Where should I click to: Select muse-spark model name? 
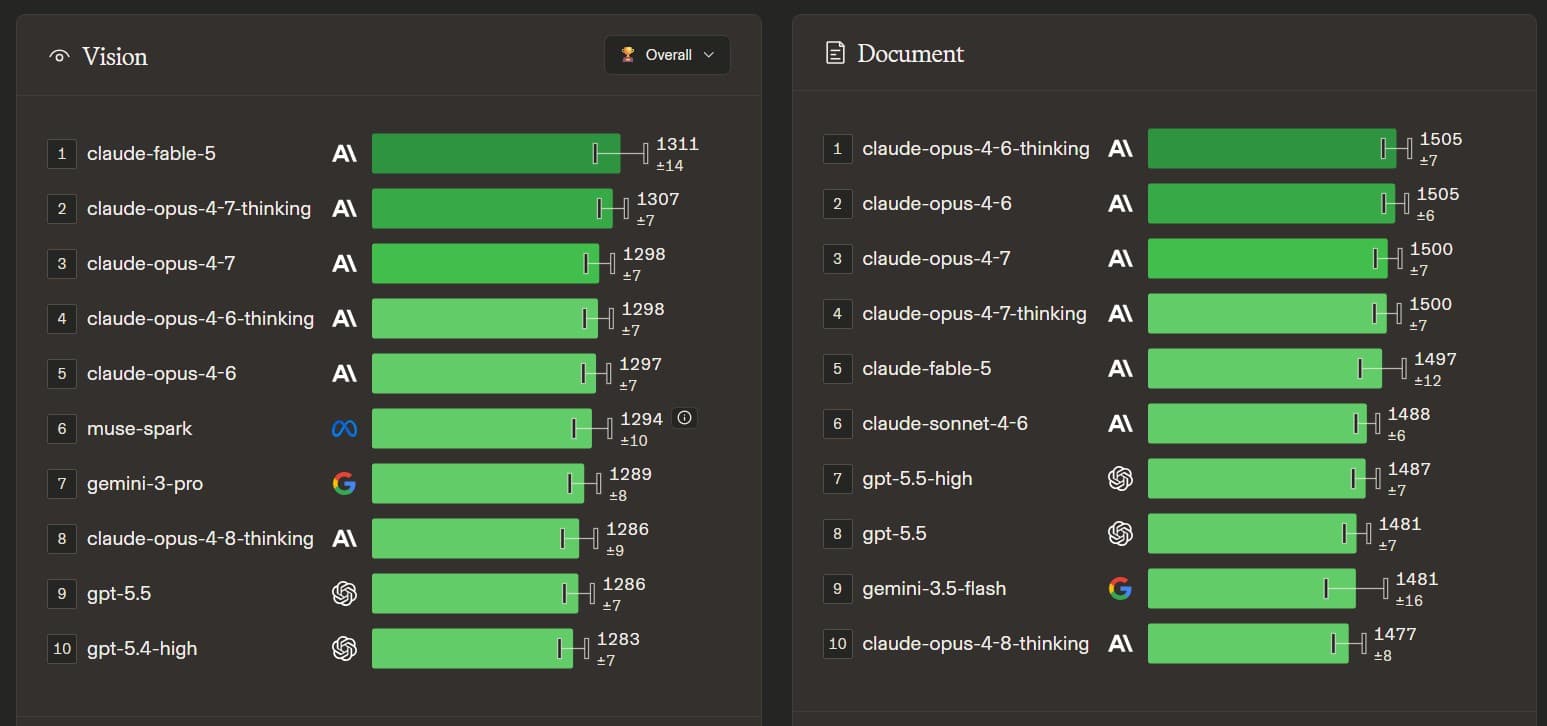tap(139, 429)
